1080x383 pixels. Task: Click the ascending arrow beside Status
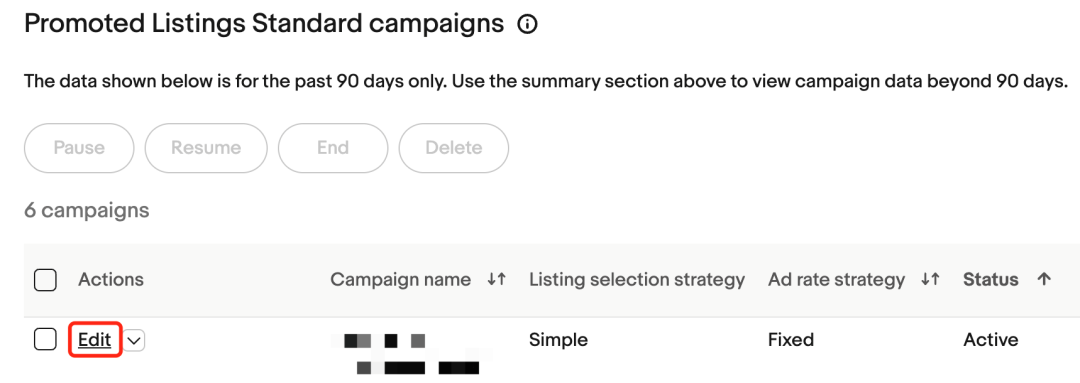point(1044,280)
